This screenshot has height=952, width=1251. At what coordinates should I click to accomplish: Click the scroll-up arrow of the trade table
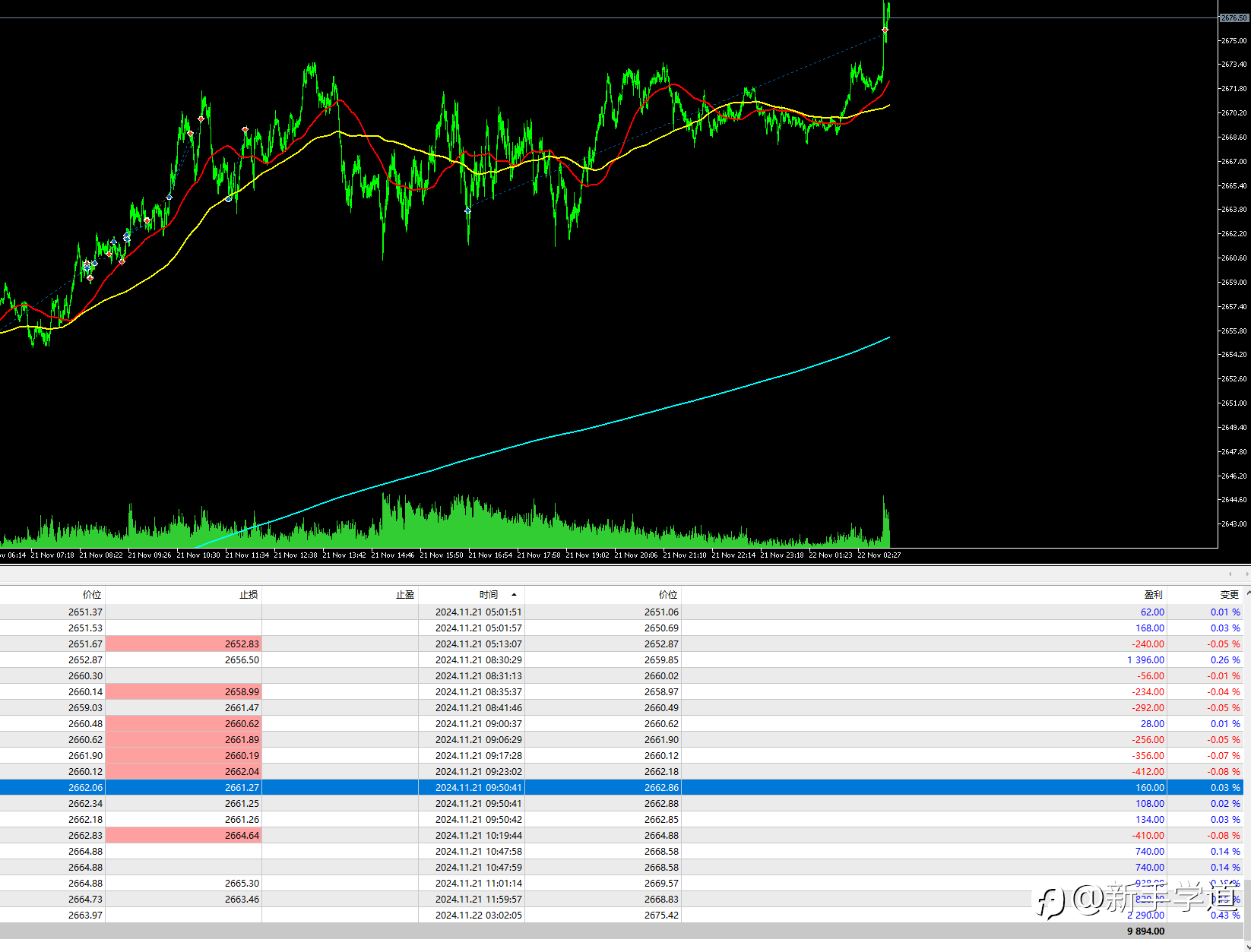pos(1248,593)
